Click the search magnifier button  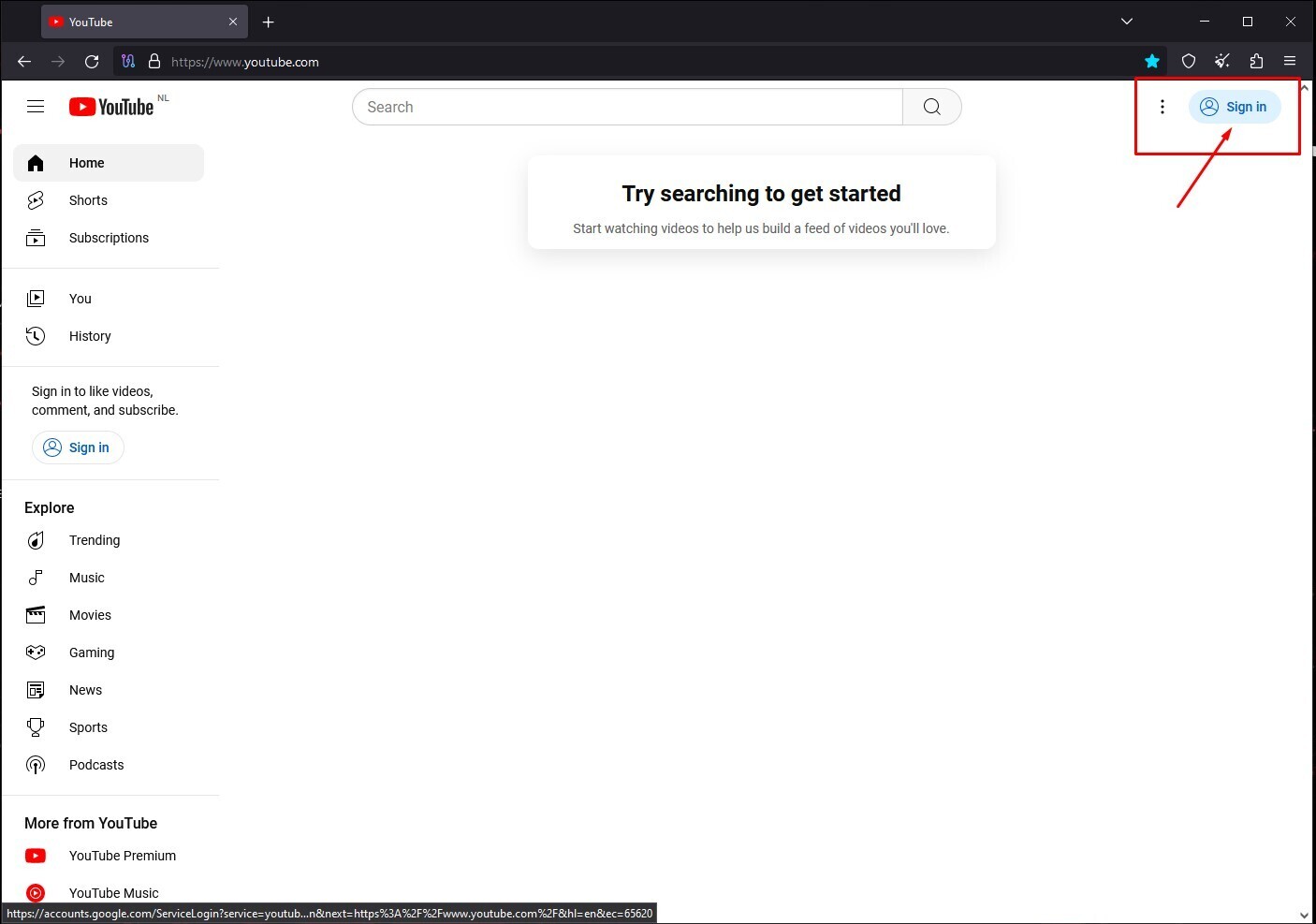tap(932, 107)
